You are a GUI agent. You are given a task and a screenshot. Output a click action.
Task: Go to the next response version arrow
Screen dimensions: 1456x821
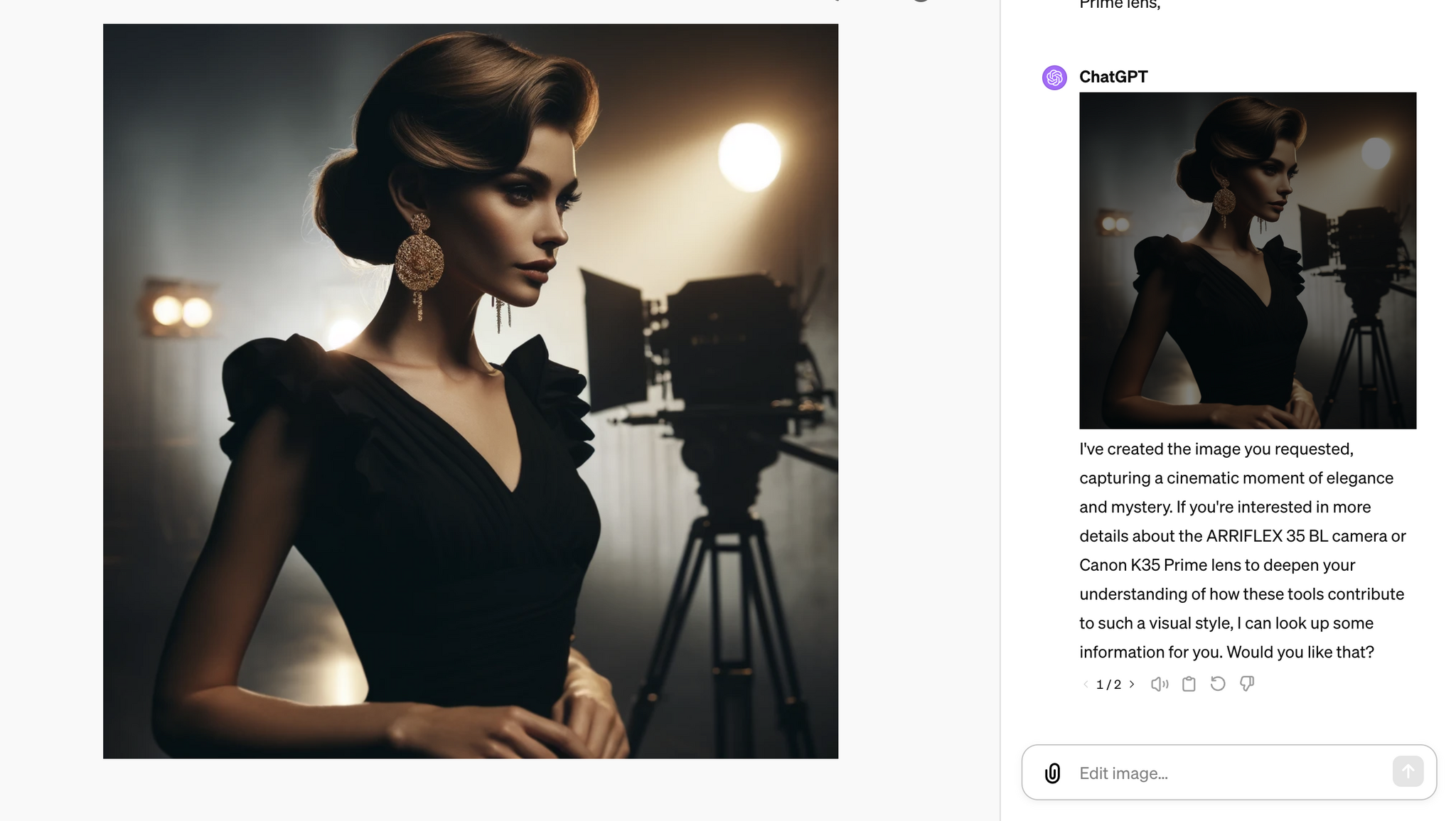[1132, 684]
